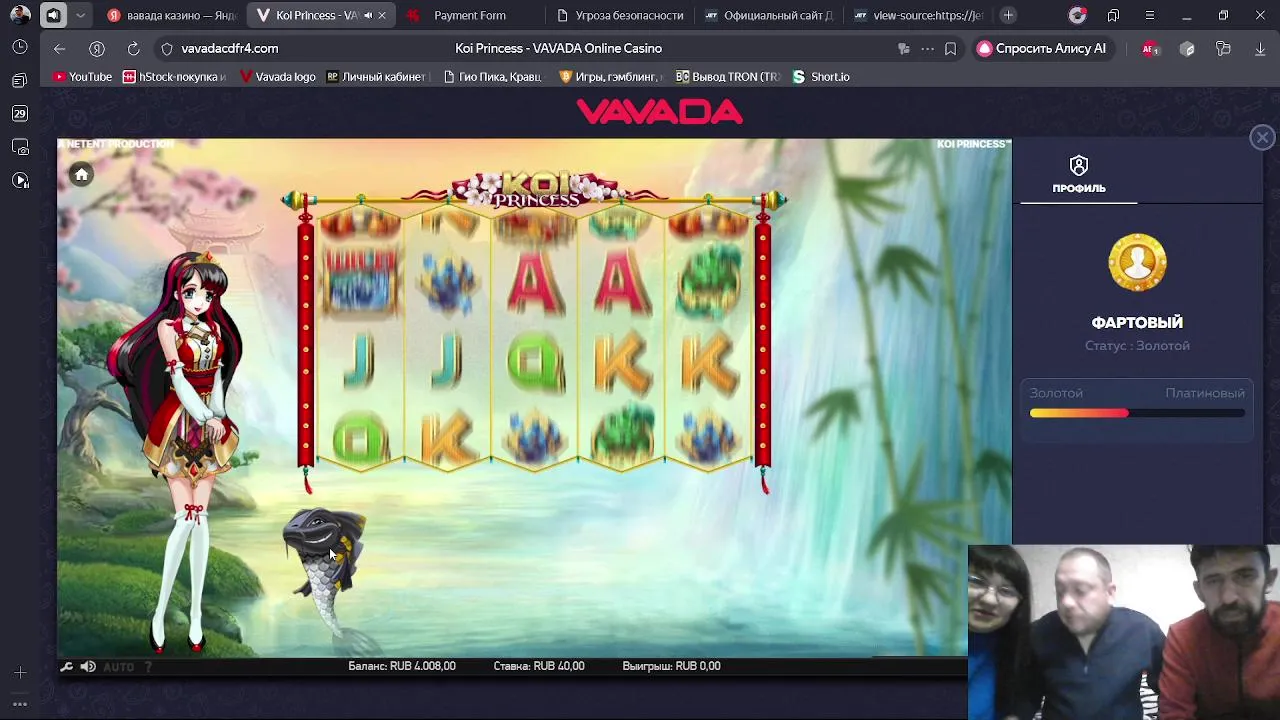
Task: Click the site protection shield icon
Action: click(167, 48)
